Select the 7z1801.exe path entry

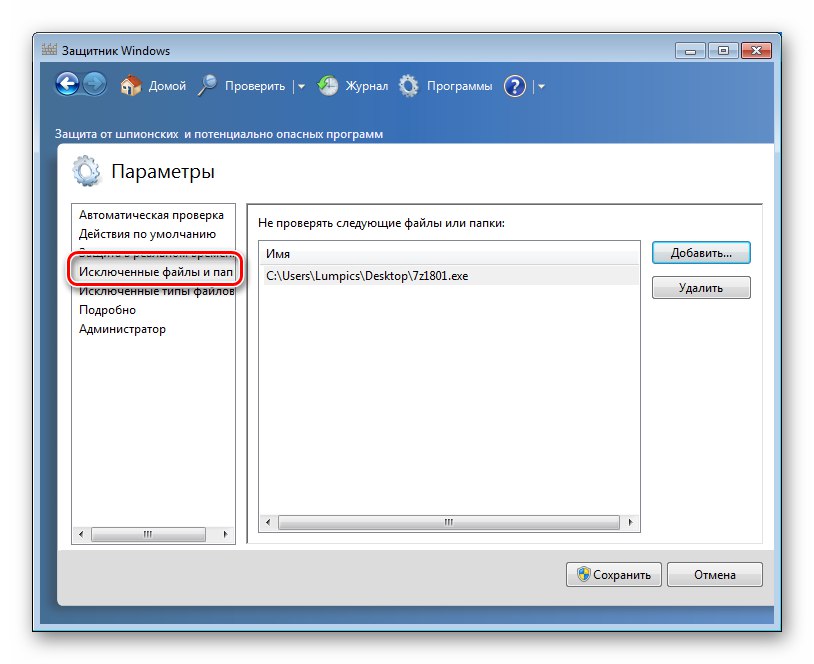[451, 276]
